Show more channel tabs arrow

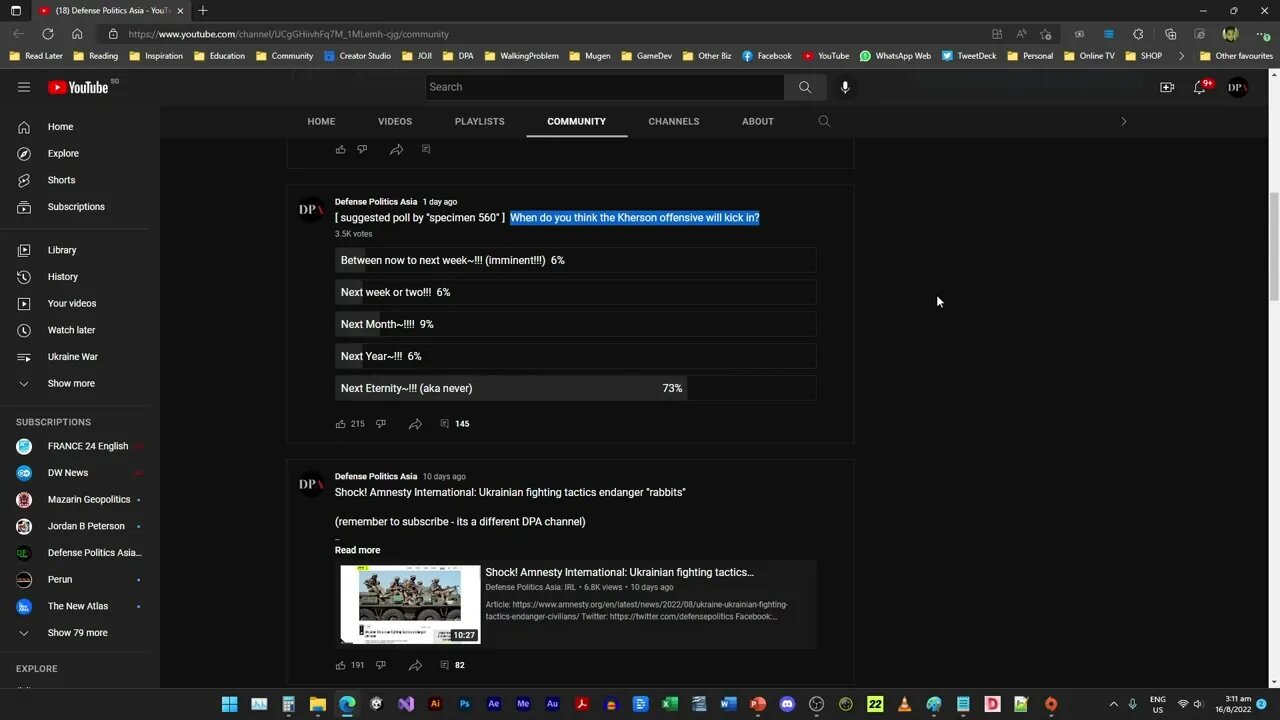click(x=1123, y=121)
